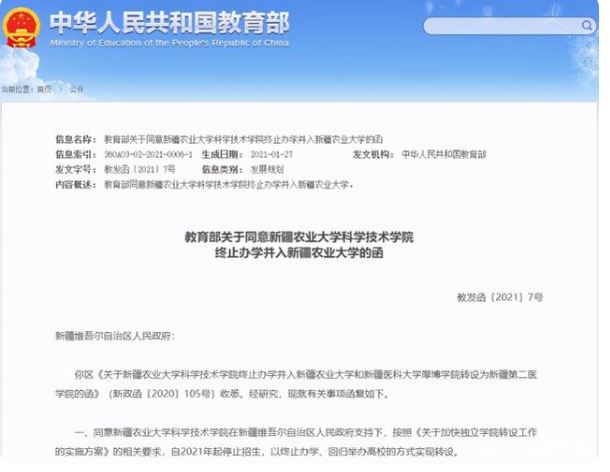Click the search magnifier icon
610x472 pixels.
(586, 26)
